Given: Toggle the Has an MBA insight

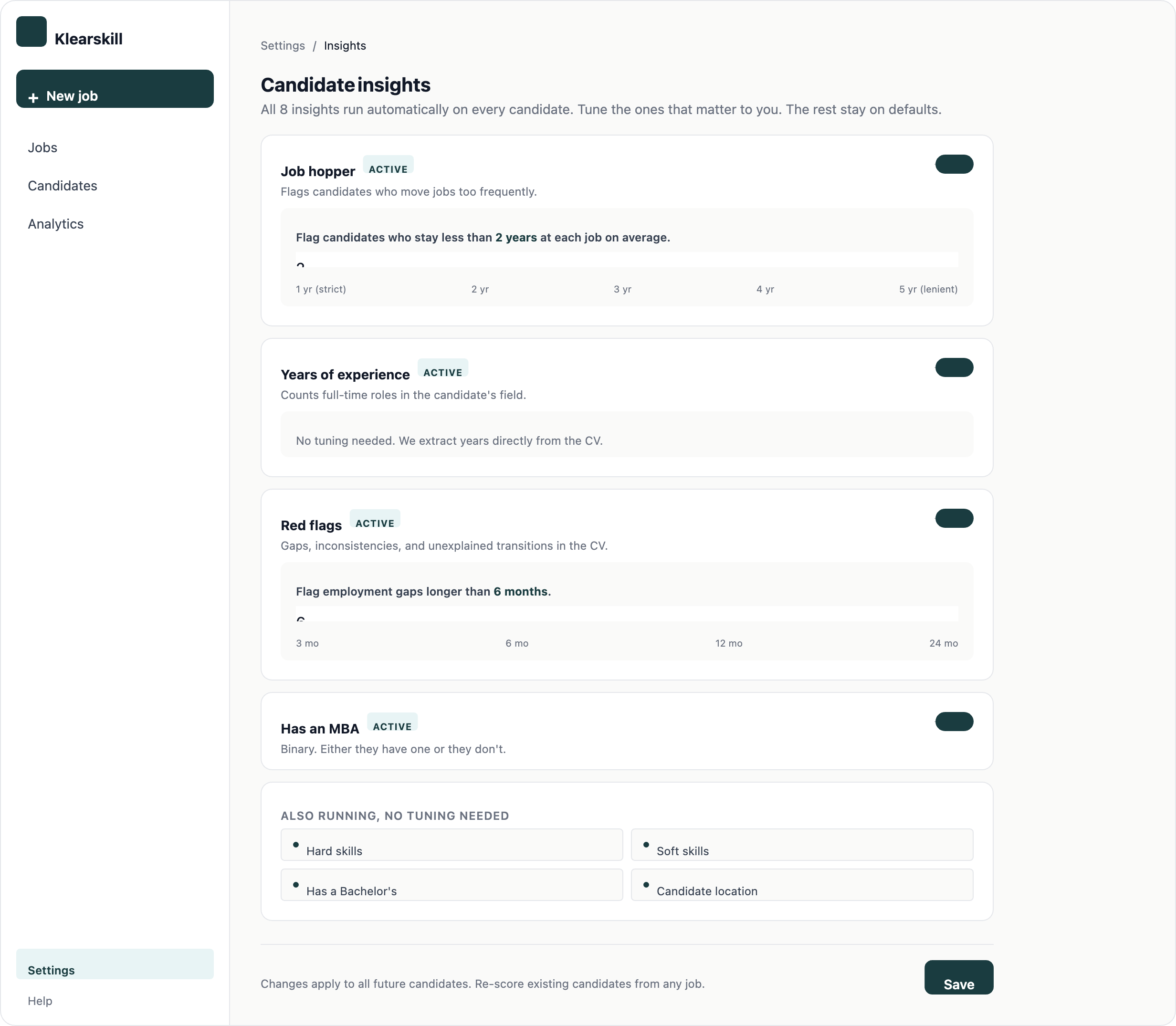Looking at the screenshot, I should coord(955,722).
